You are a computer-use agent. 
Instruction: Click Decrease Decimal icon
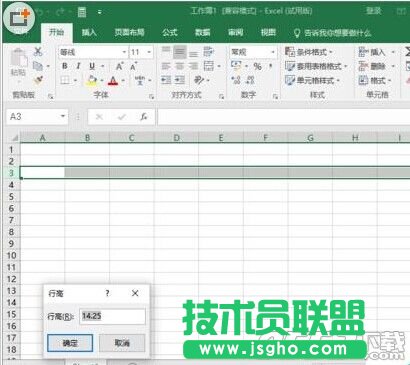250,80
